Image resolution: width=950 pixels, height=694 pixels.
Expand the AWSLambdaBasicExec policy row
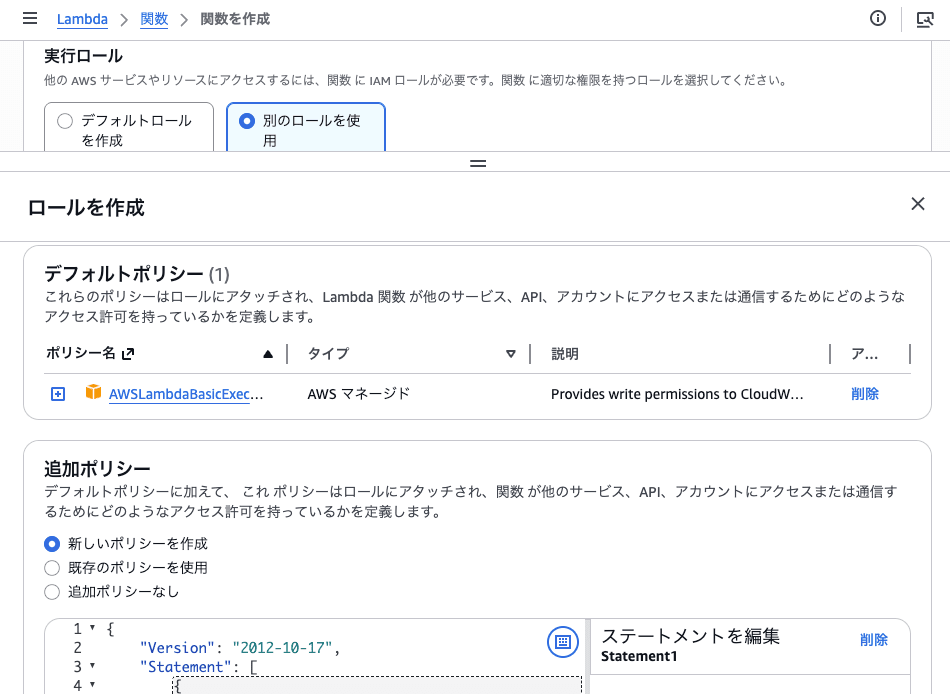[57, 393]
